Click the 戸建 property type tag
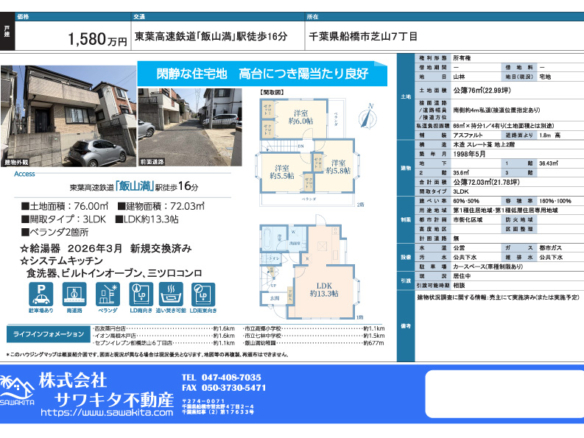Image resolution: width=584 pixels, height=438 pixels. pyautogui.click(x=7, y=31)
